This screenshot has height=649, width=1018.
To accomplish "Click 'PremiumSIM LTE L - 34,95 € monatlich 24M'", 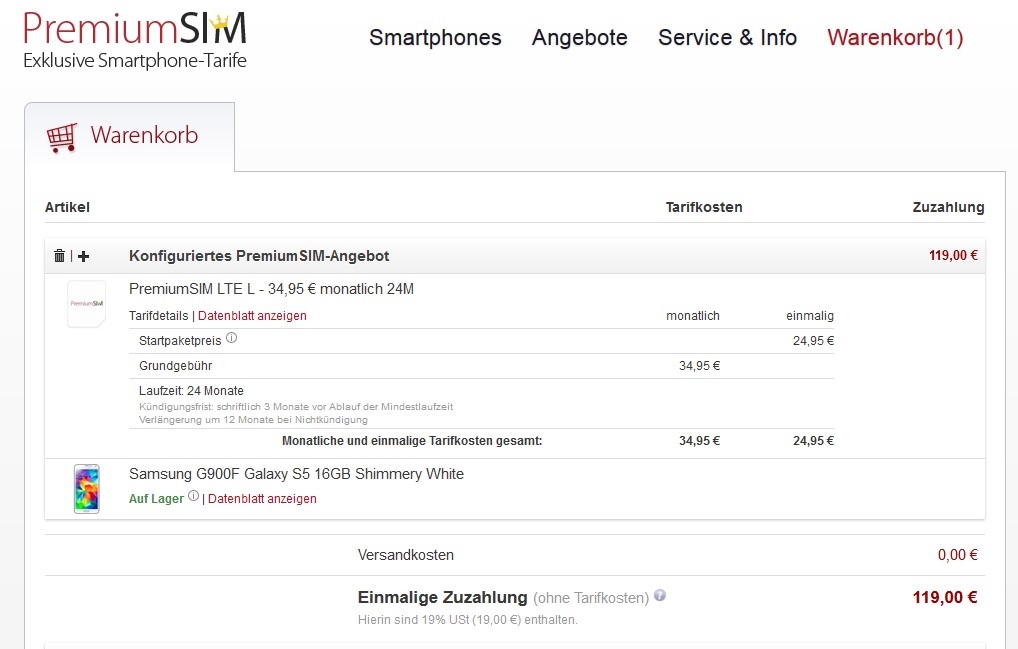I will click(x=271, y=289).
